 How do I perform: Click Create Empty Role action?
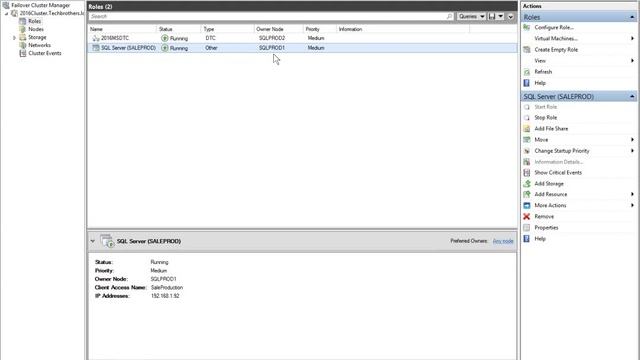556,49
